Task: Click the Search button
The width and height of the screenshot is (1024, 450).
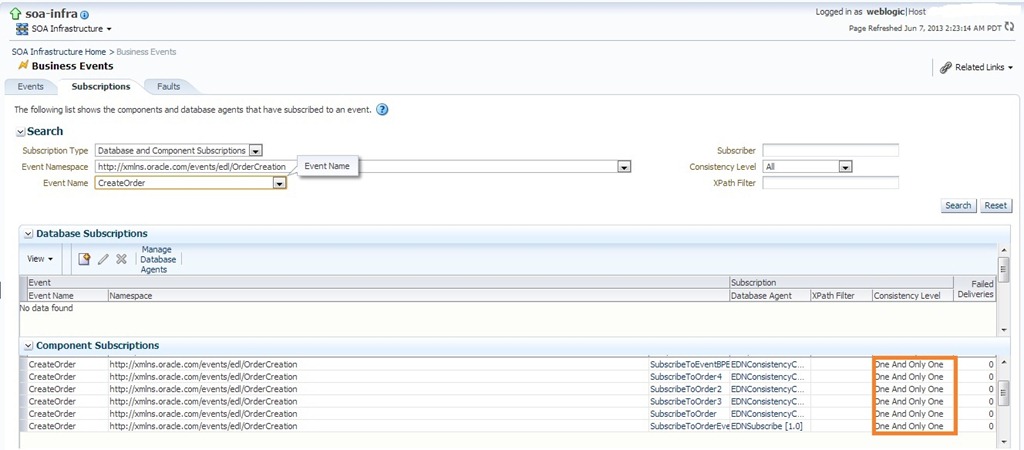Action: click(x=957, y=205)
